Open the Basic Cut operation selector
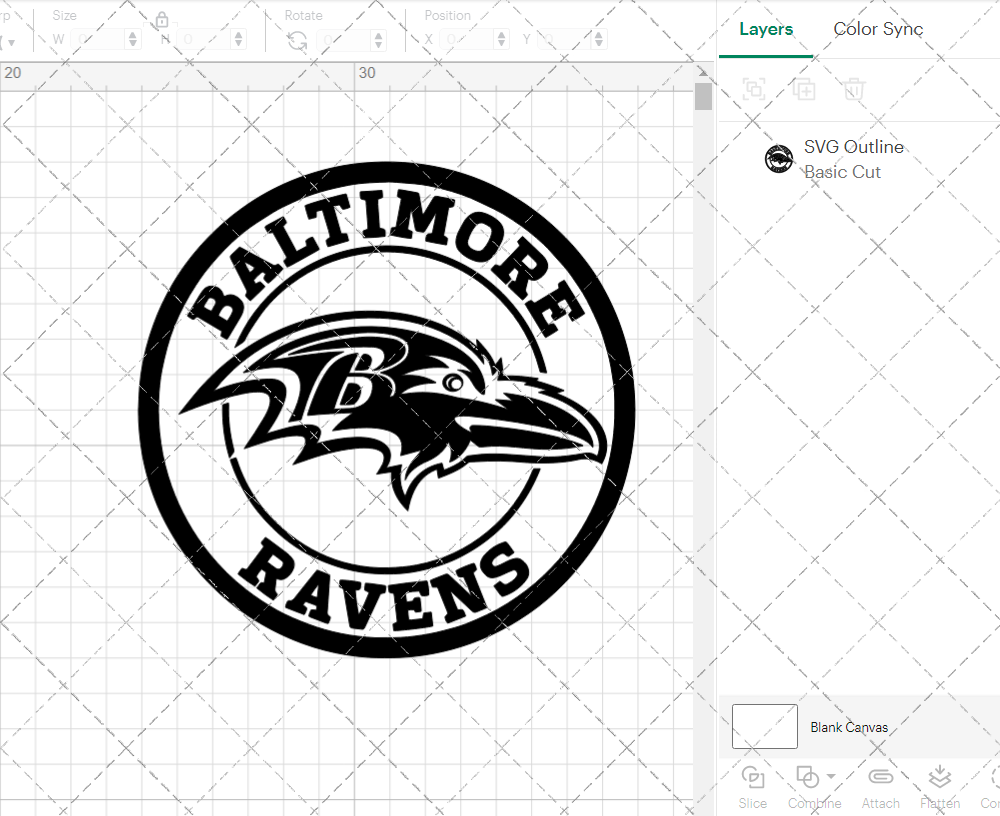The height and width of the screenshot is (816, 1000). [843, 172]
